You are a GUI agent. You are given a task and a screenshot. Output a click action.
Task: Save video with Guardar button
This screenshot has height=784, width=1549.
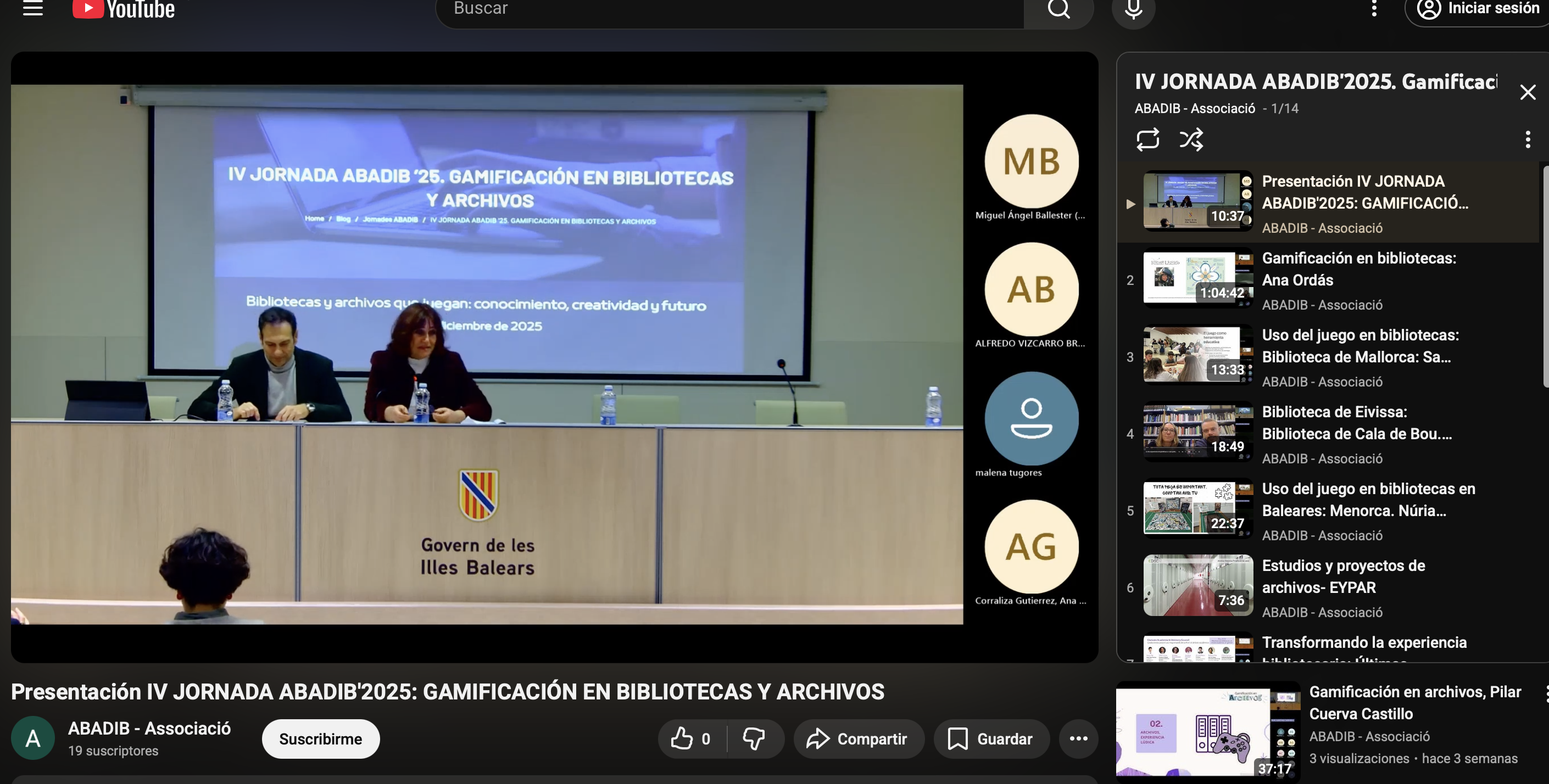[x=991, y=738]
